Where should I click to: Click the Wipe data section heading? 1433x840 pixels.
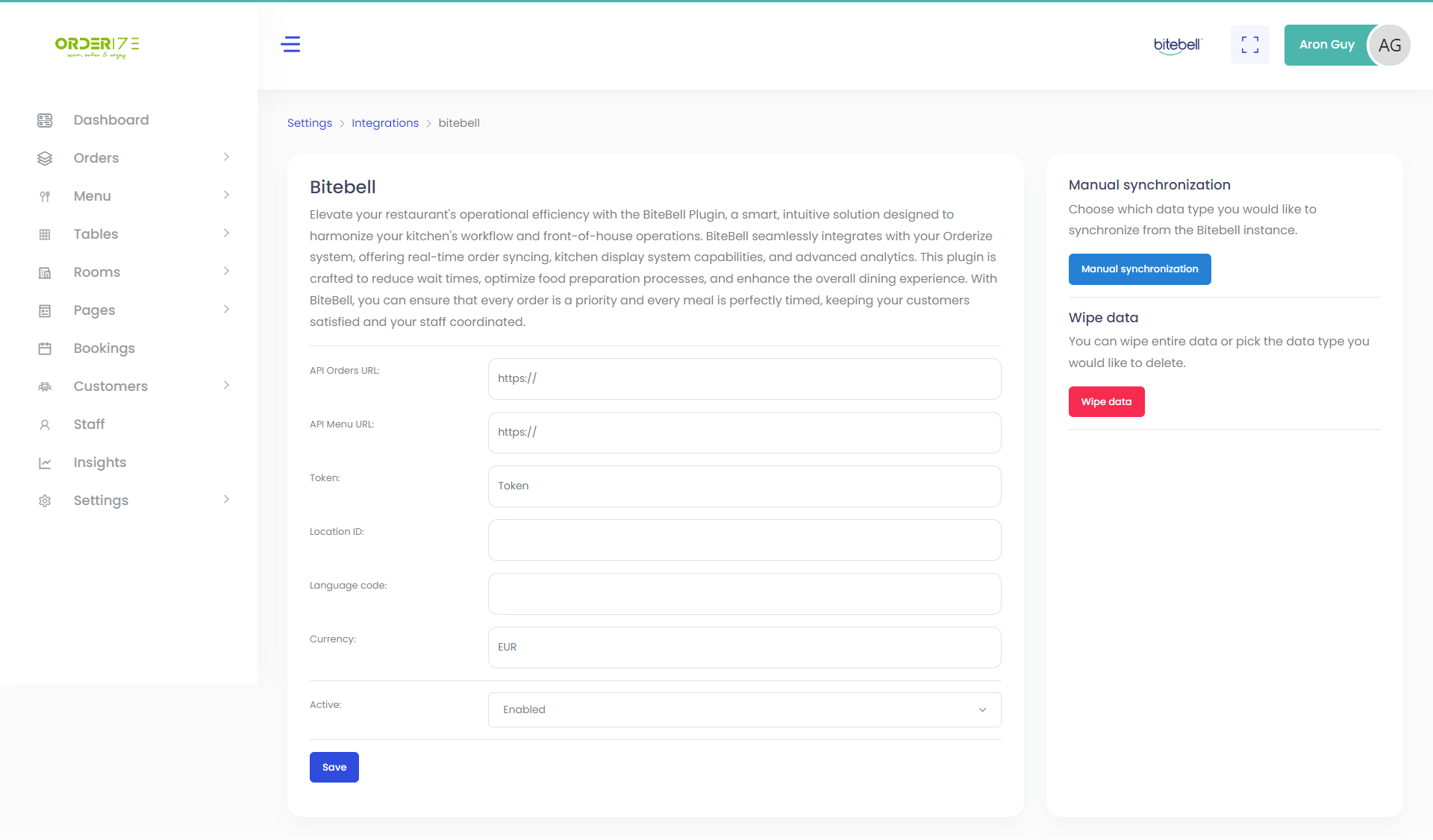click(1103, 318)
